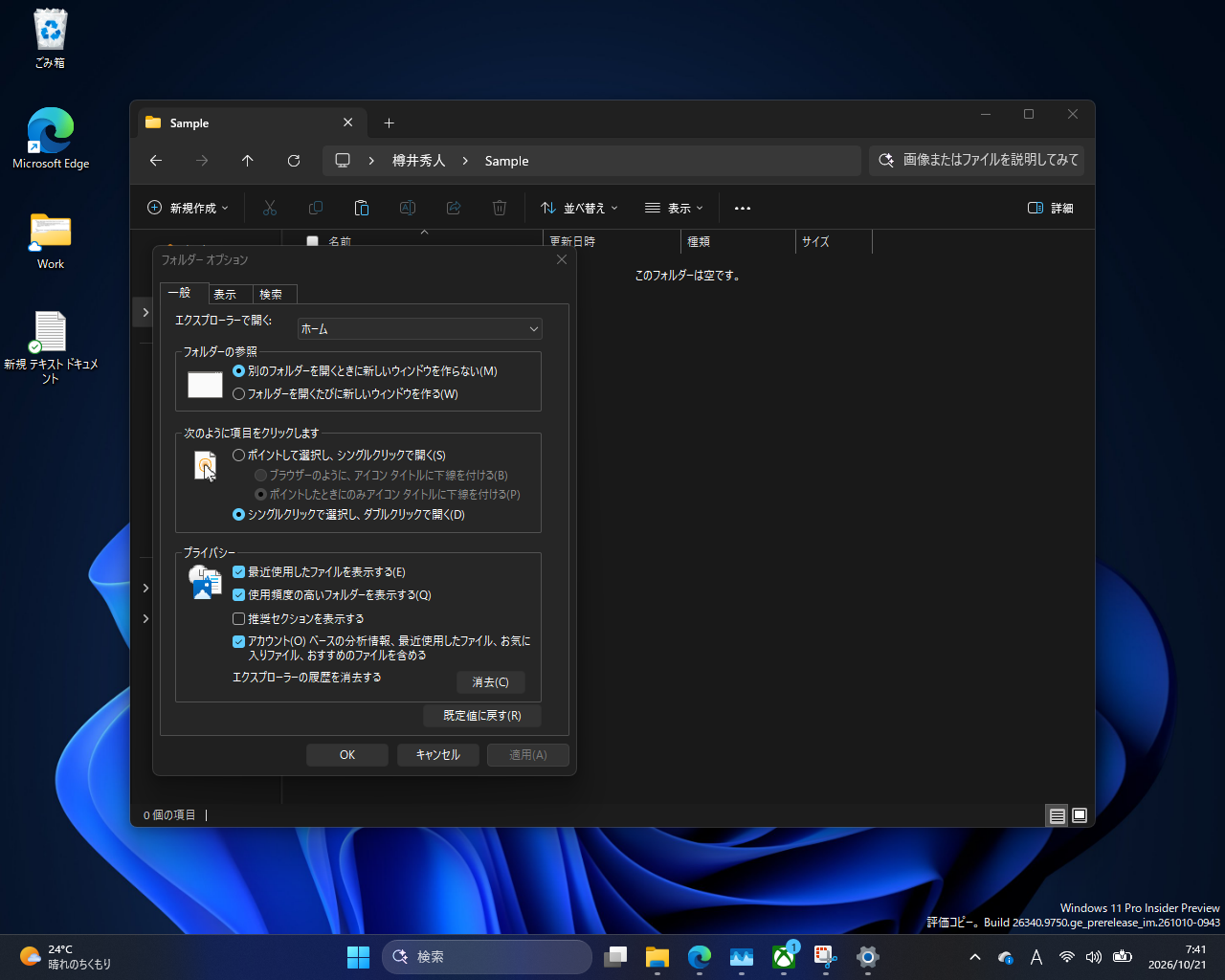Uncheck 最近使用したファイルを表示する checkbox
Screen dimensions: 1225x980
click(x=239, y=572)
